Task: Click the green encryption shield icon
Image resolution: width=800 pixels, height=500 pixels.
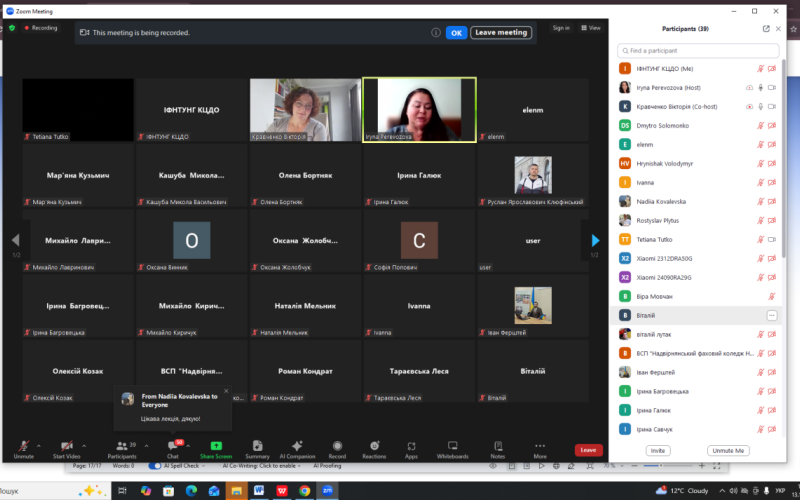Action: (x=12, y=28)
